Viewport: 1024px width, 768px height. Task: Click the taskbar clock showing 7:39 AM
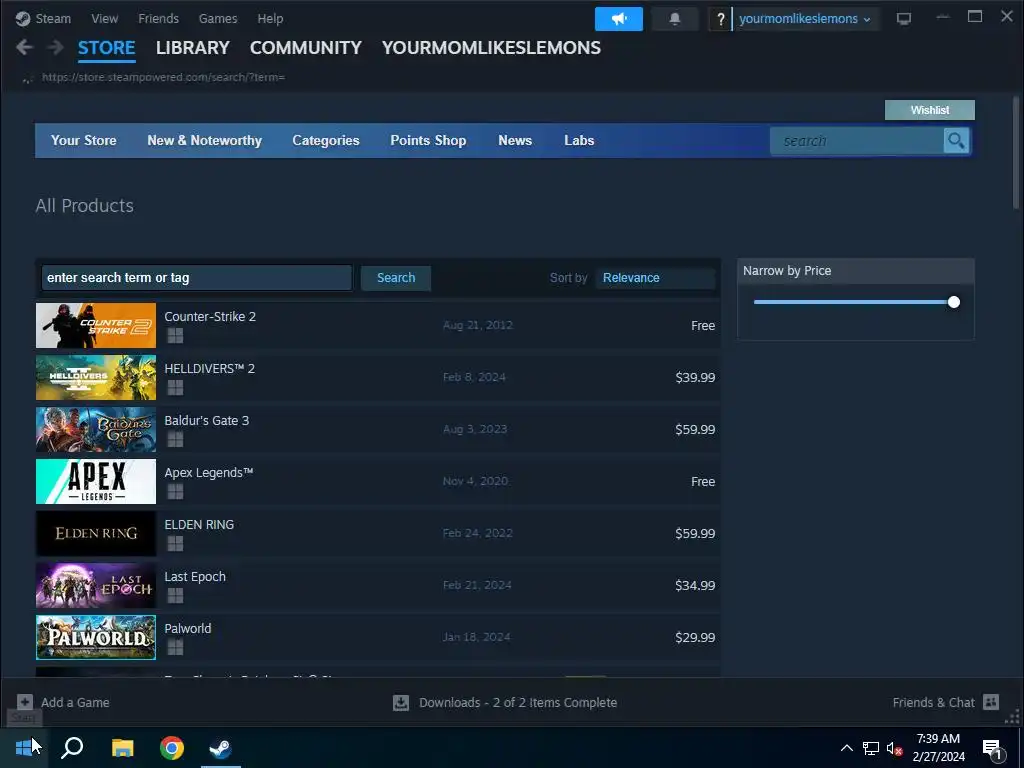point(938,748)
